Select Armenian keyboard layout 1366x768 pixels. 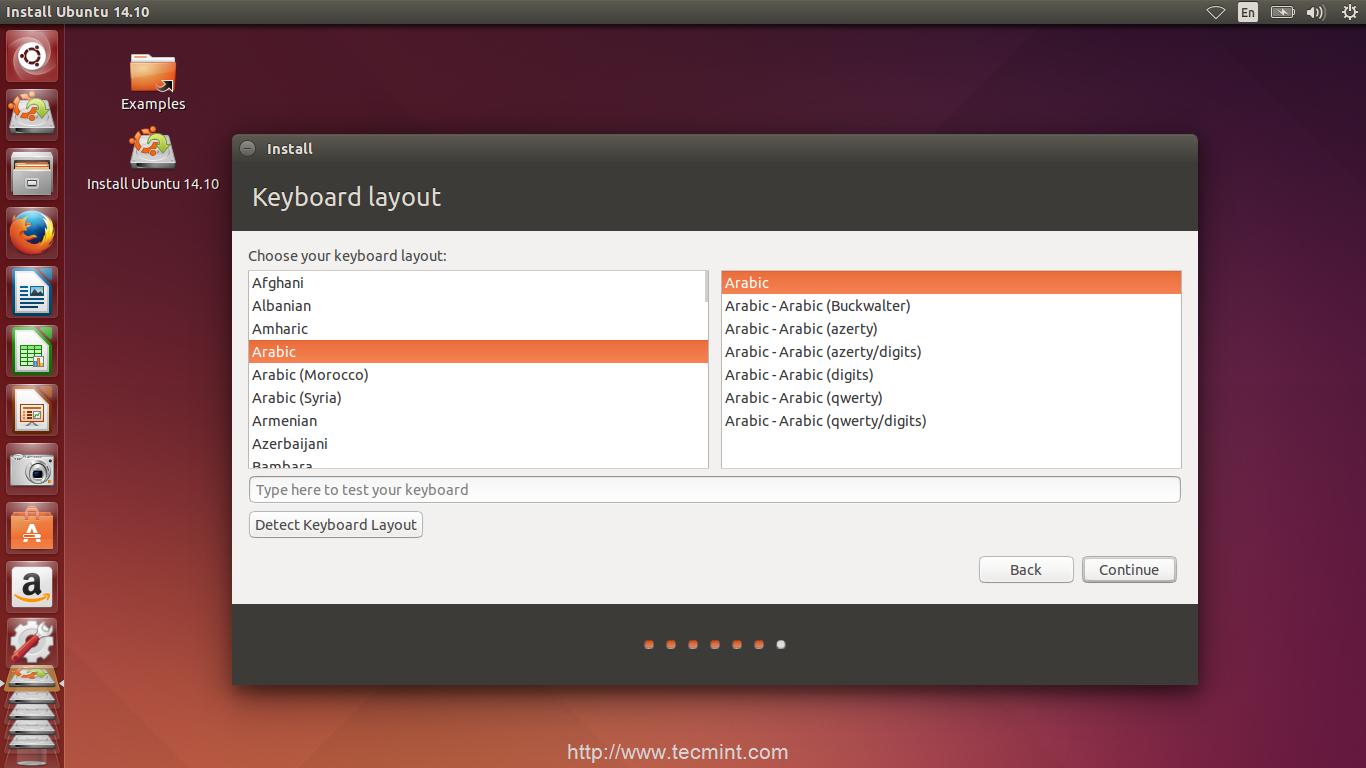coord(478,421)
